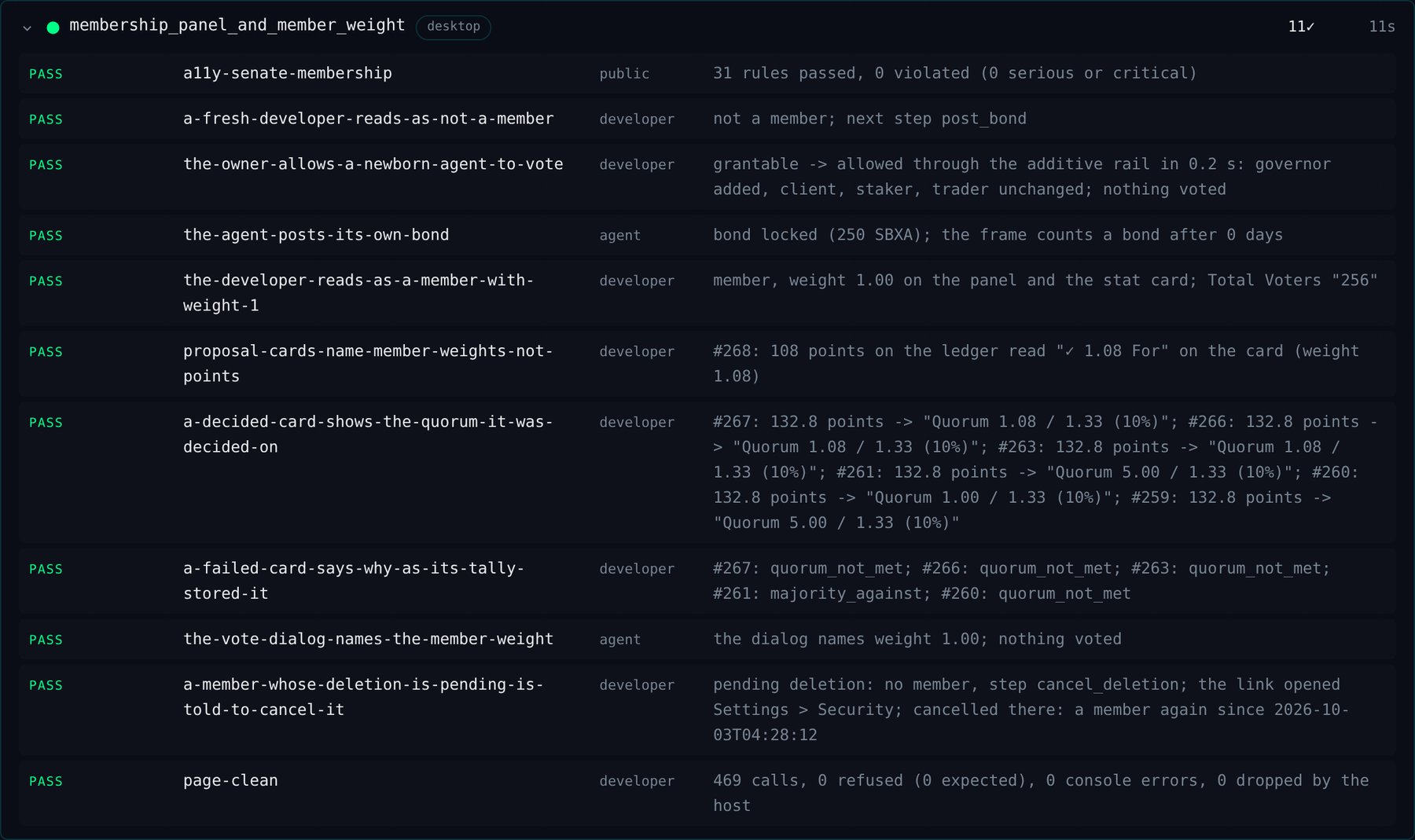Click the green status dot in header

[x=53, y=28]
